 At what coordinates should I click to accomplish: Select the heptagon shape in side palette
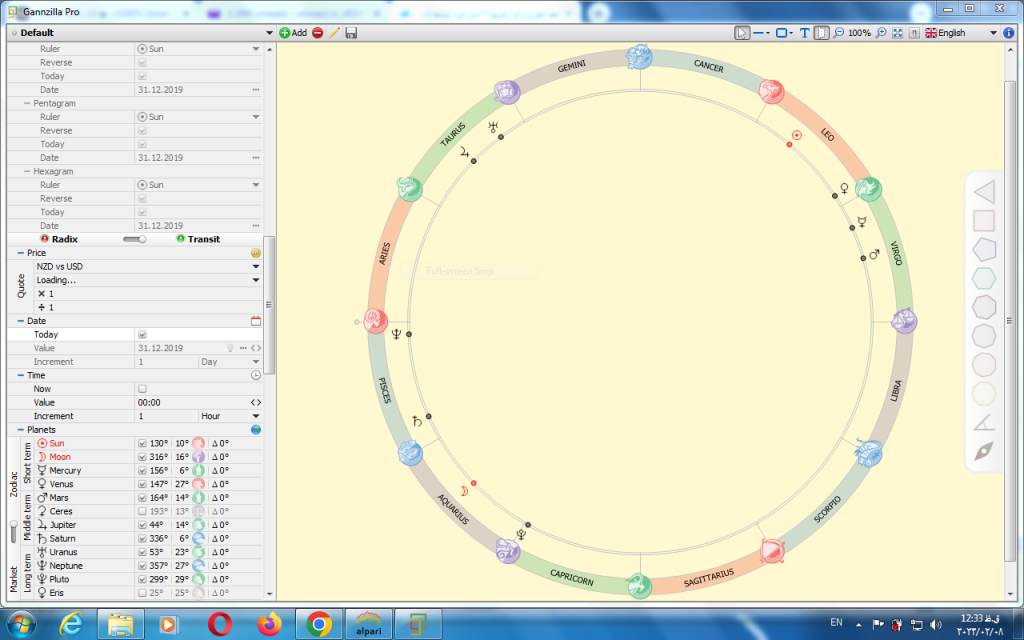click(x=984, y=307)
